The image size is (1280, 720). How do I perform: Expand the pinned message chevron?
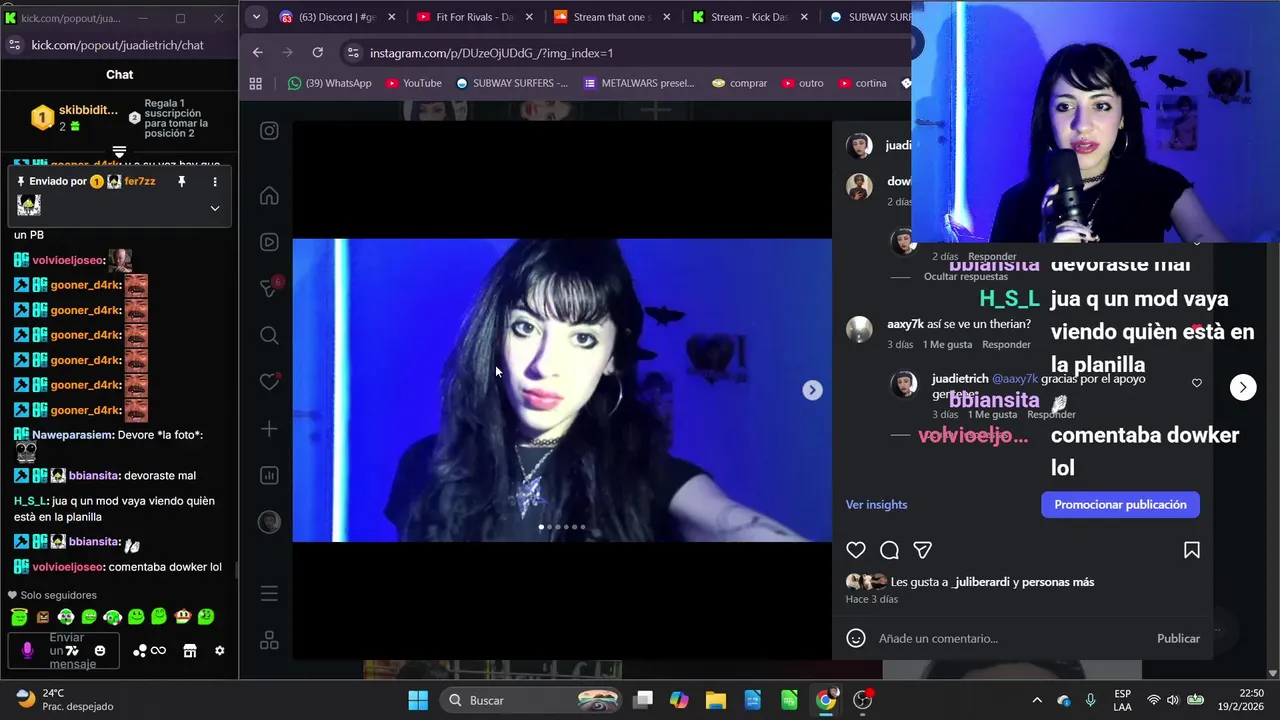click(x=215, y=208)
